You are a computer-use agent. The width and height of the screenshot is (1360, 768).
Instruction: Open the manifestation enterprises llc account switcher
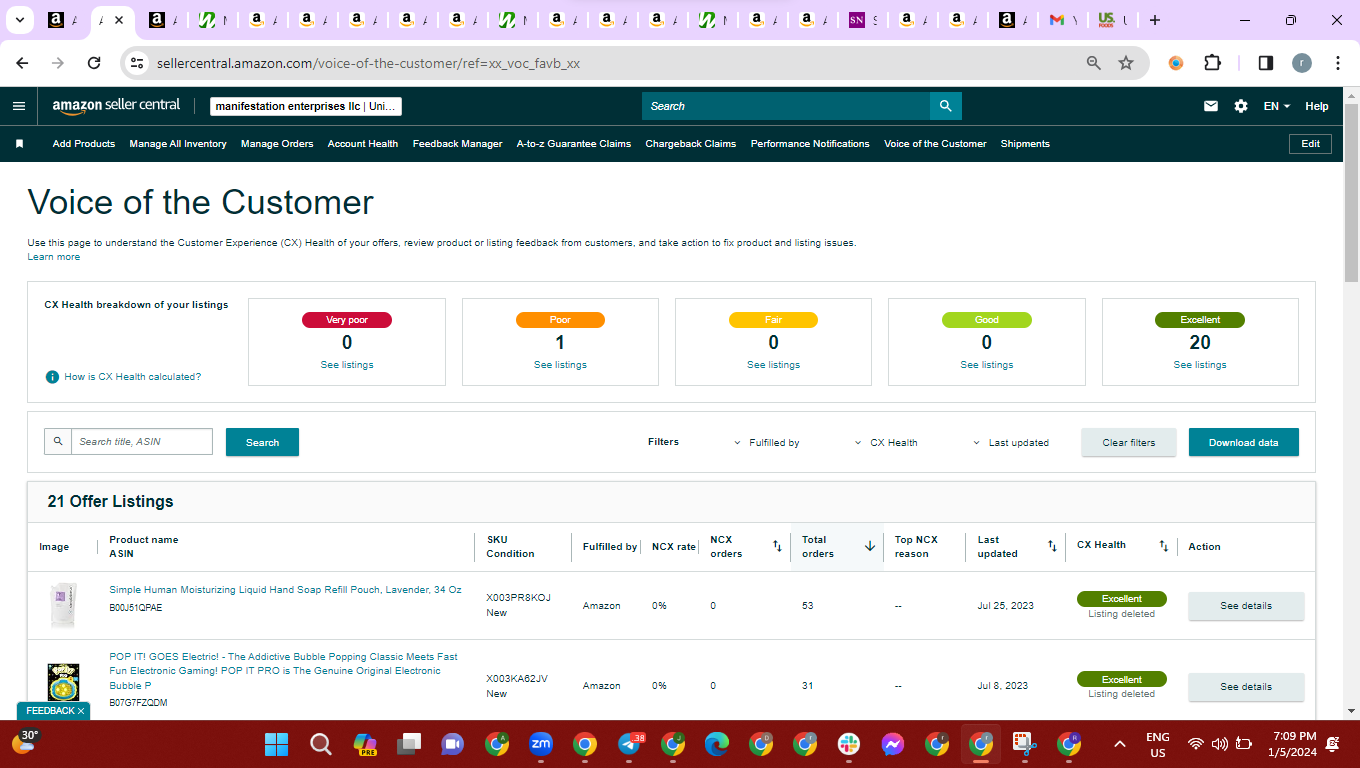(x=306, y=106)
